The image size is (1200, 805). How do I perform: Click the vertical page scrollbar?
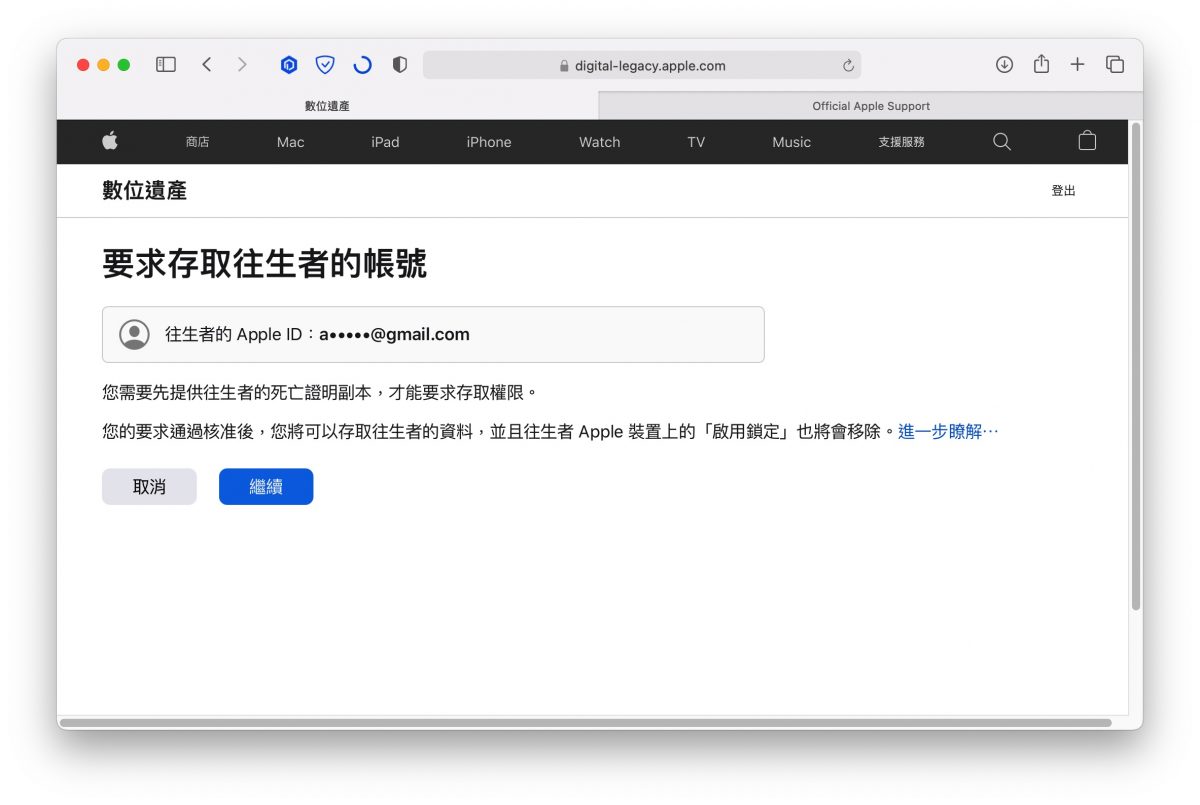pyautogui.click(x=1135, y=368)
